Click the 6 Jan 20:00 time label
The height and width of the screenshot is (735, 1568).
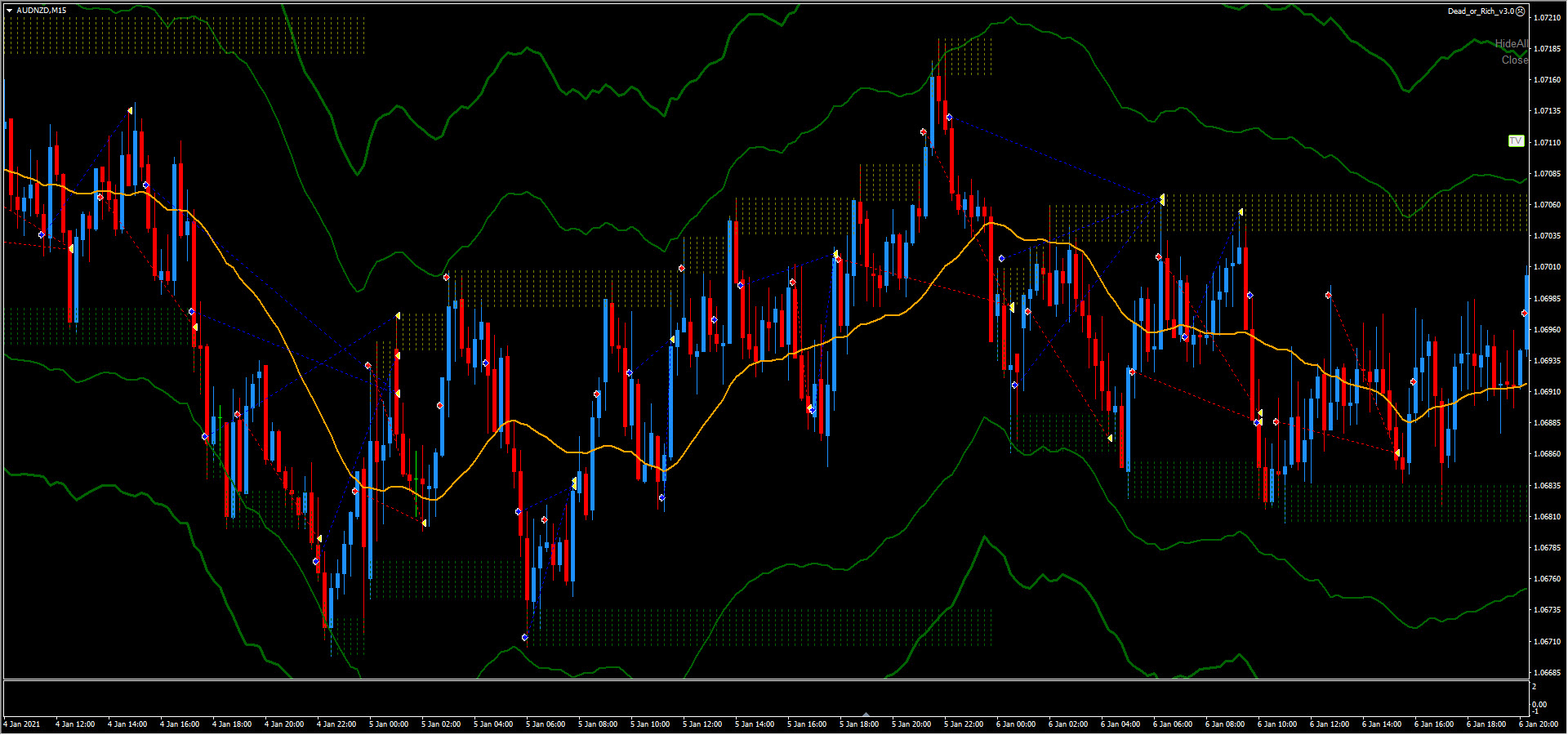pyautogui.click(x=1539, y=724)
